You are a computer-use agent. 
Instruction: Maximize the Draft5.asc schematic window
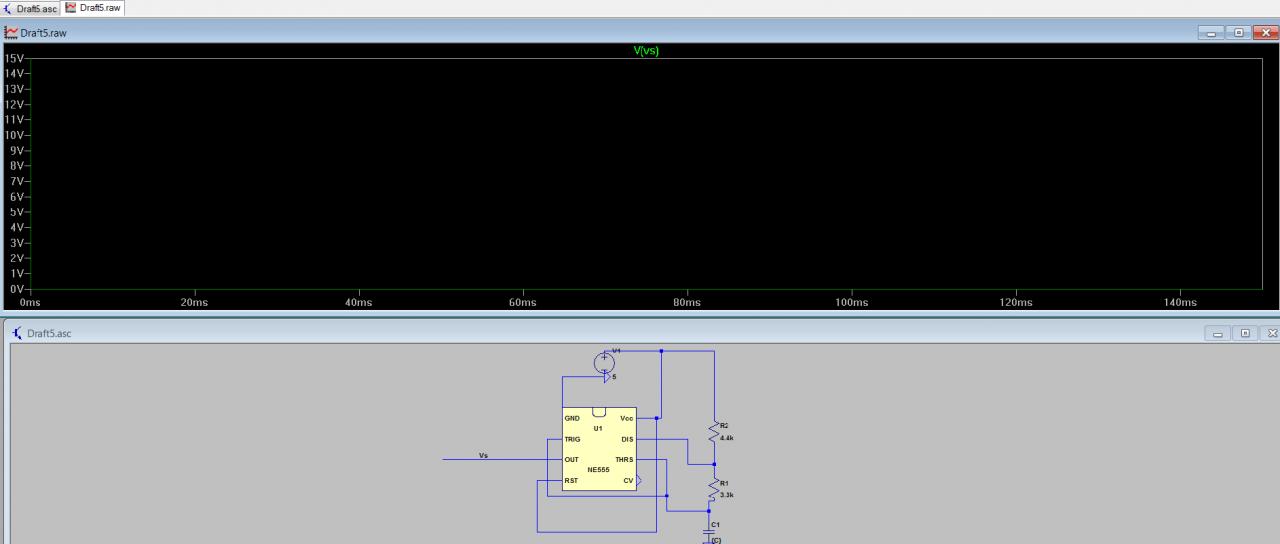[1246, 333]
